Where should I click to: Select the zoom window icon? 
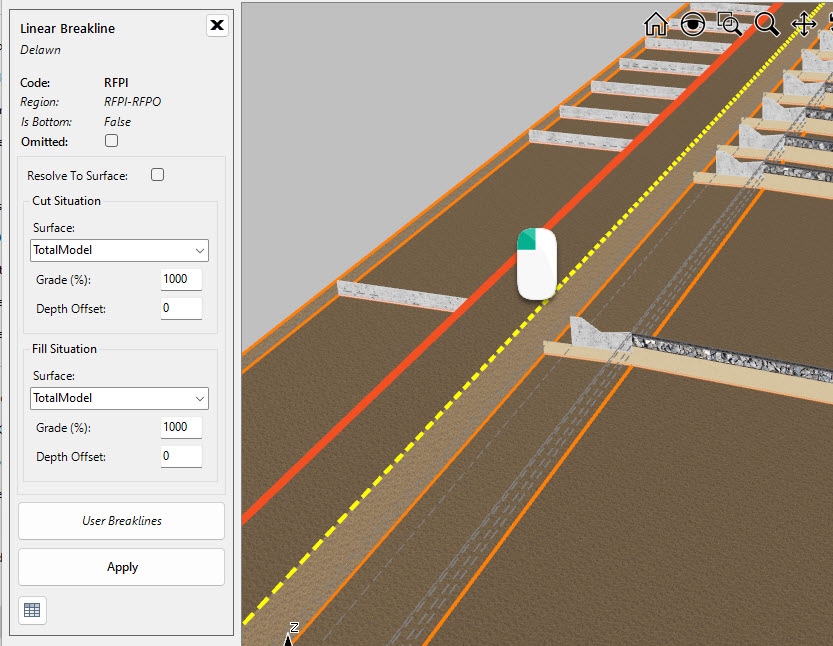[x=729, y=24]
